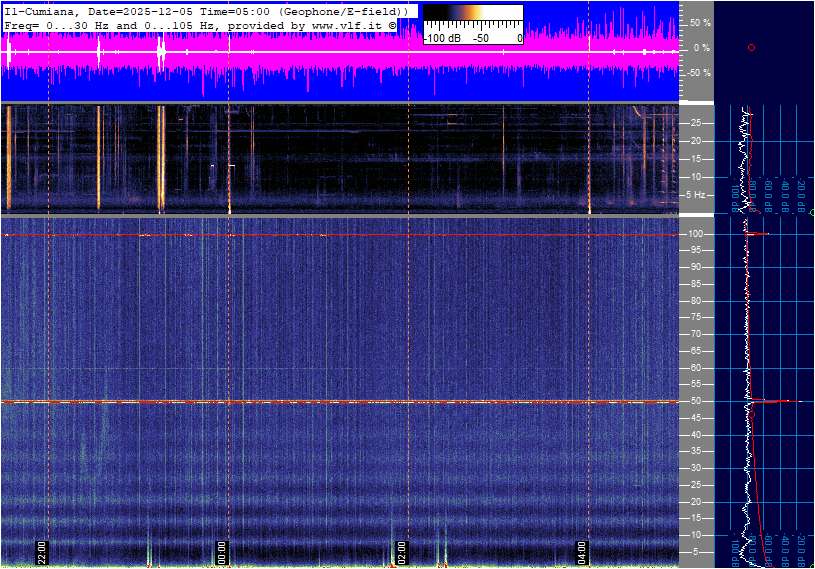Select the 00:00 time marker
The image size is (815, 569).
click(x=222, y=552)
